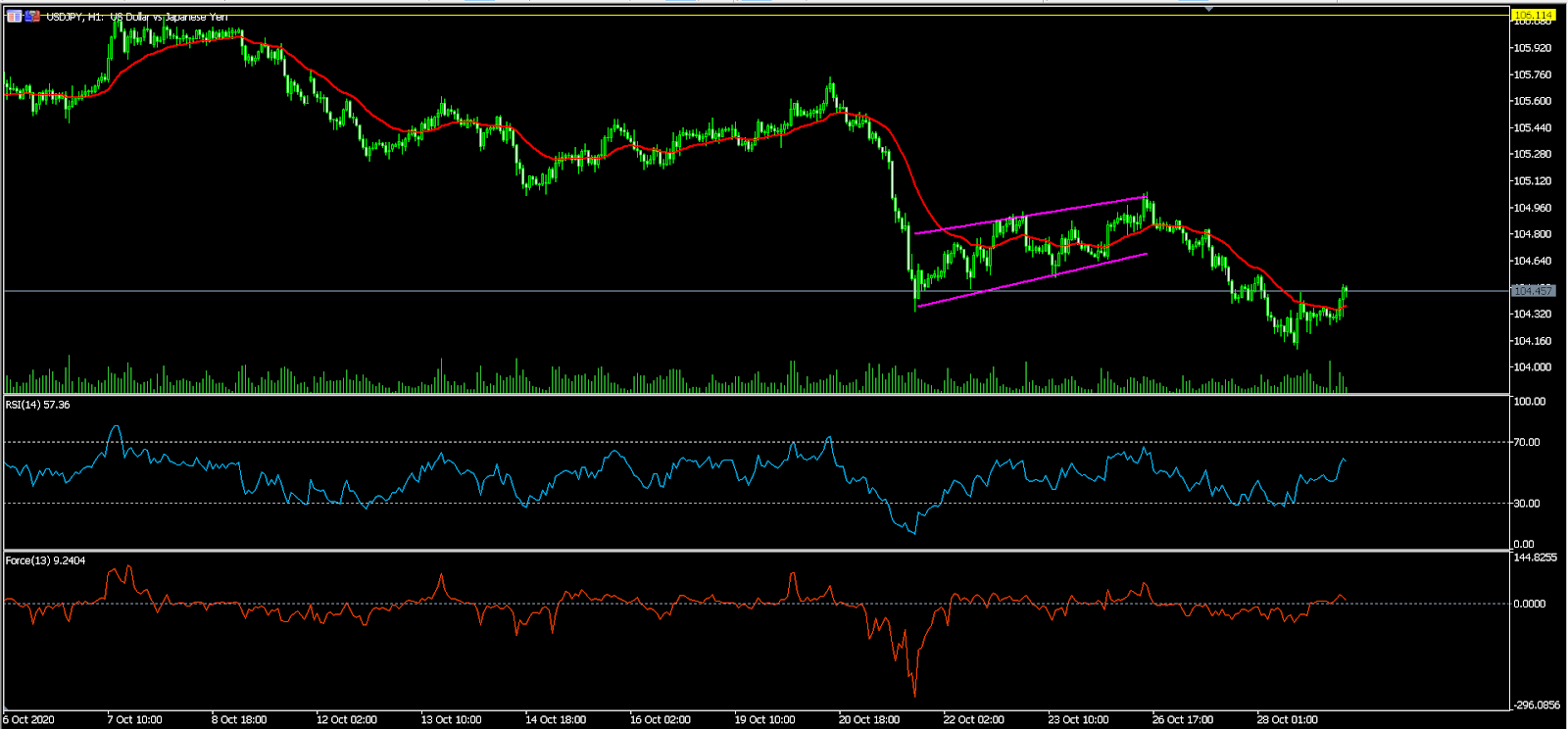Click the RSI(14) 57.36 indicator label

38,405
